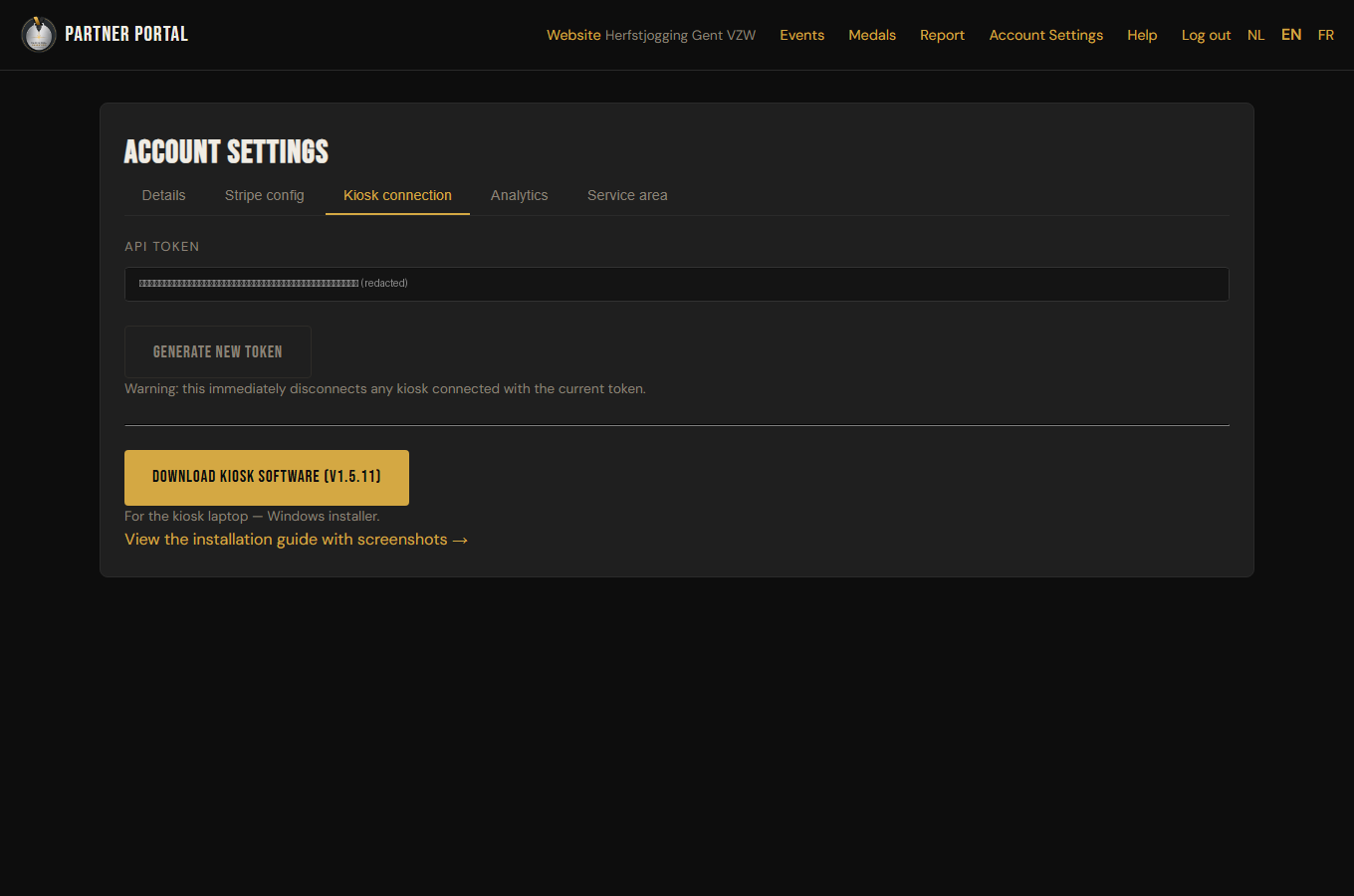Open the Details tab

[x=163, y=195]
